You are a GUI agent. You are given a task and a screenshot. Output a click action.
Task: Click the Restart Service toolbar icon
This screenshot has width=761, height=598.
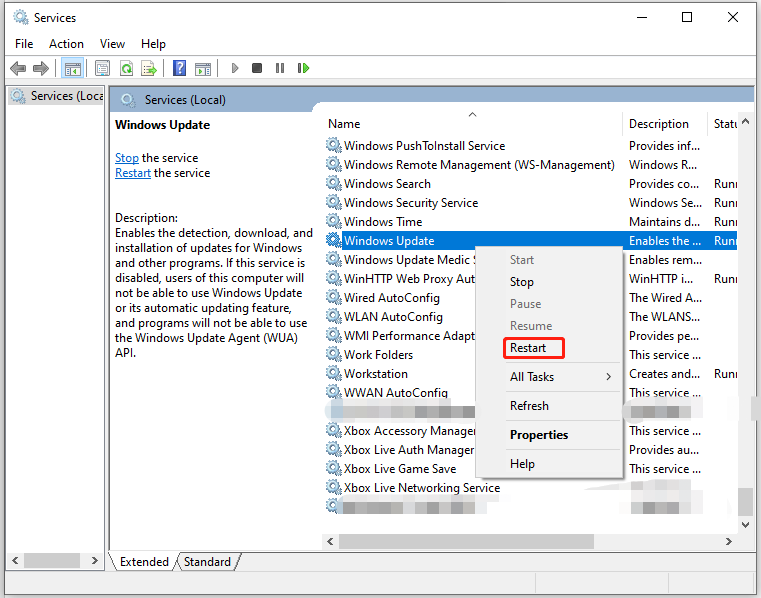pos(303,68)
